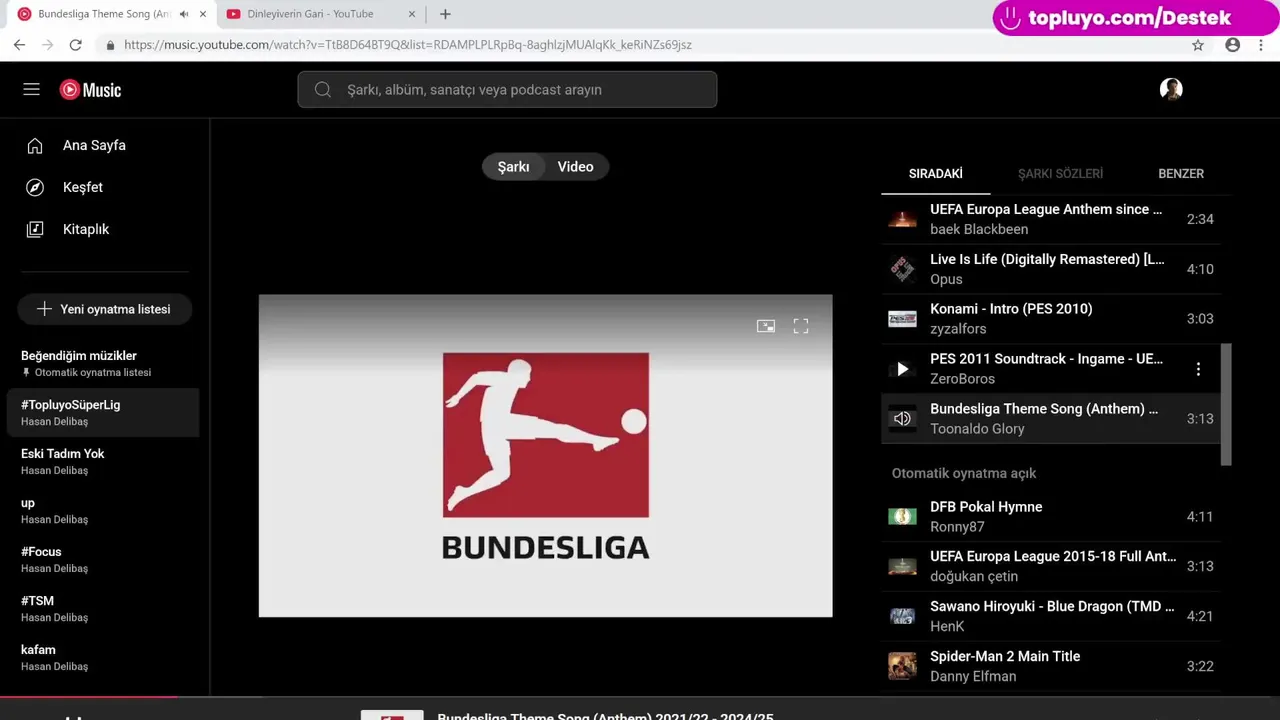1280x720 pixels.
Task: Click artist name Danny Elfman
Action: click(973, 677)
